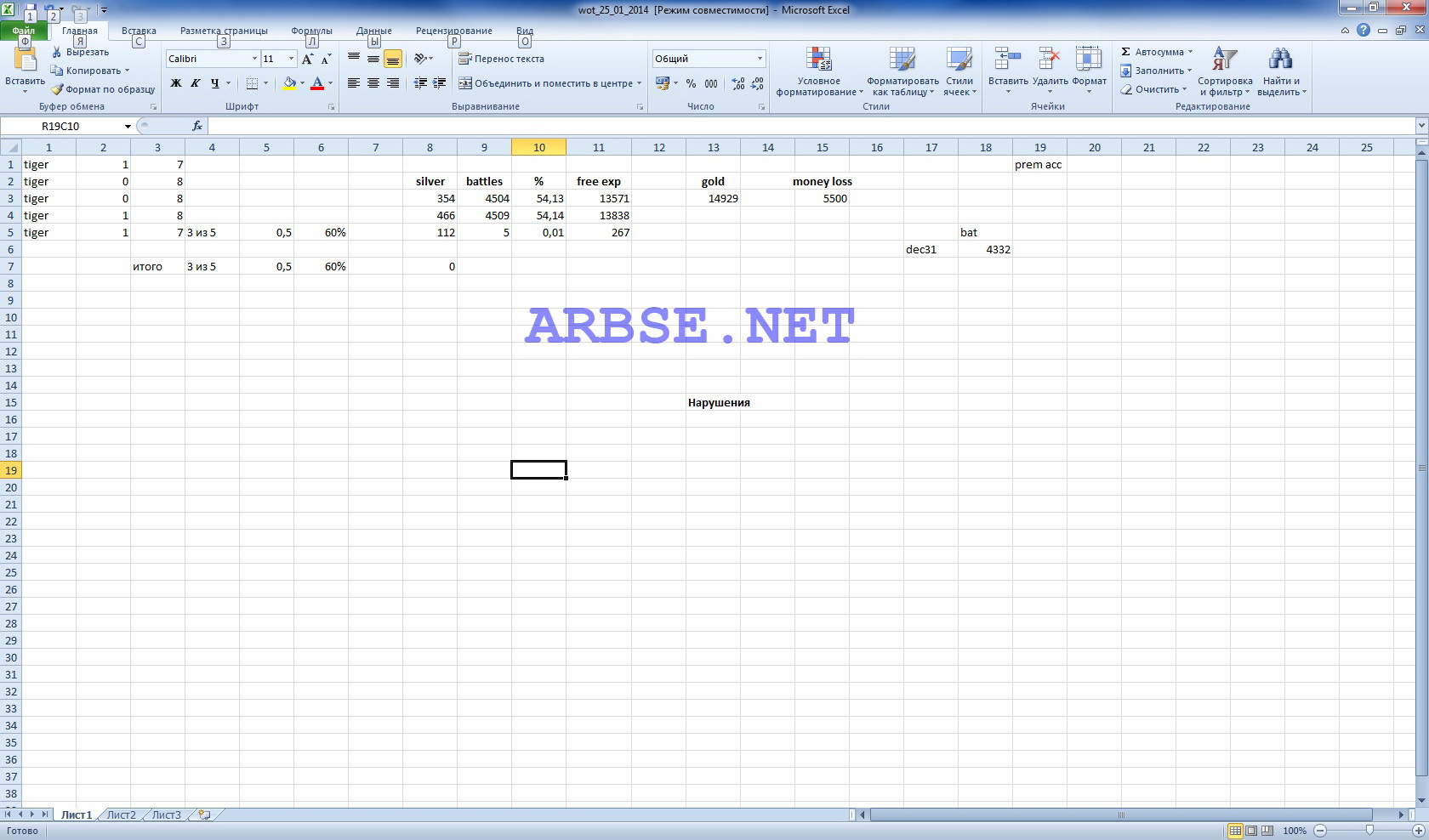The height and width of the screenshot is (840, 1429).
Task: Apply thousands separator (000) format
Action: tap(711, 83)
